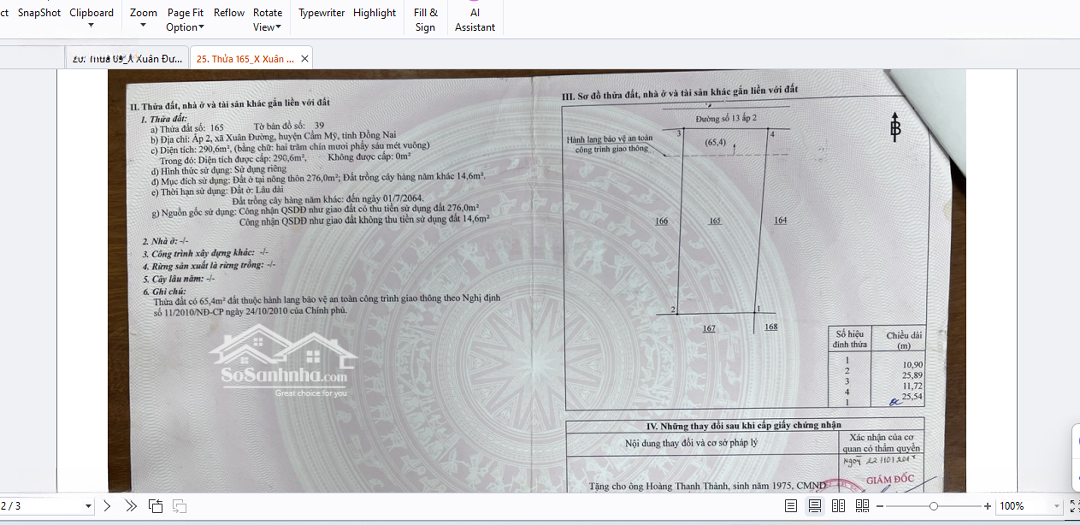
Task: Click the zoom in plus icon
Action: coord(988,506)
